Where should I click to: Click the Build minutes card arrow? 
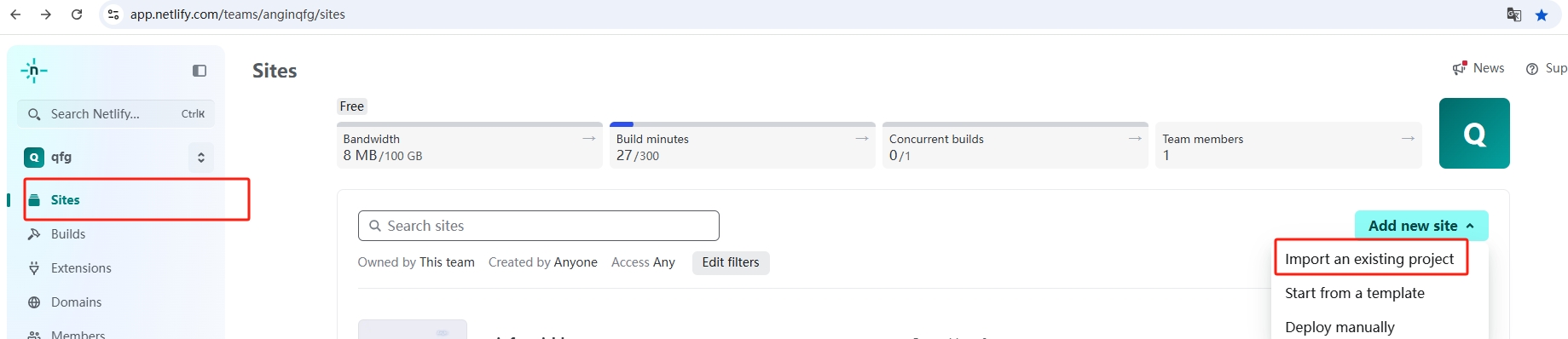pos(862,138)
